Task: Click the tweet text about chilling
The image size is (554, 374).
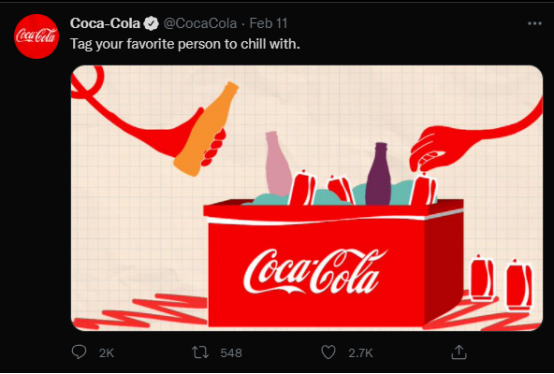Action: point(185,44)
